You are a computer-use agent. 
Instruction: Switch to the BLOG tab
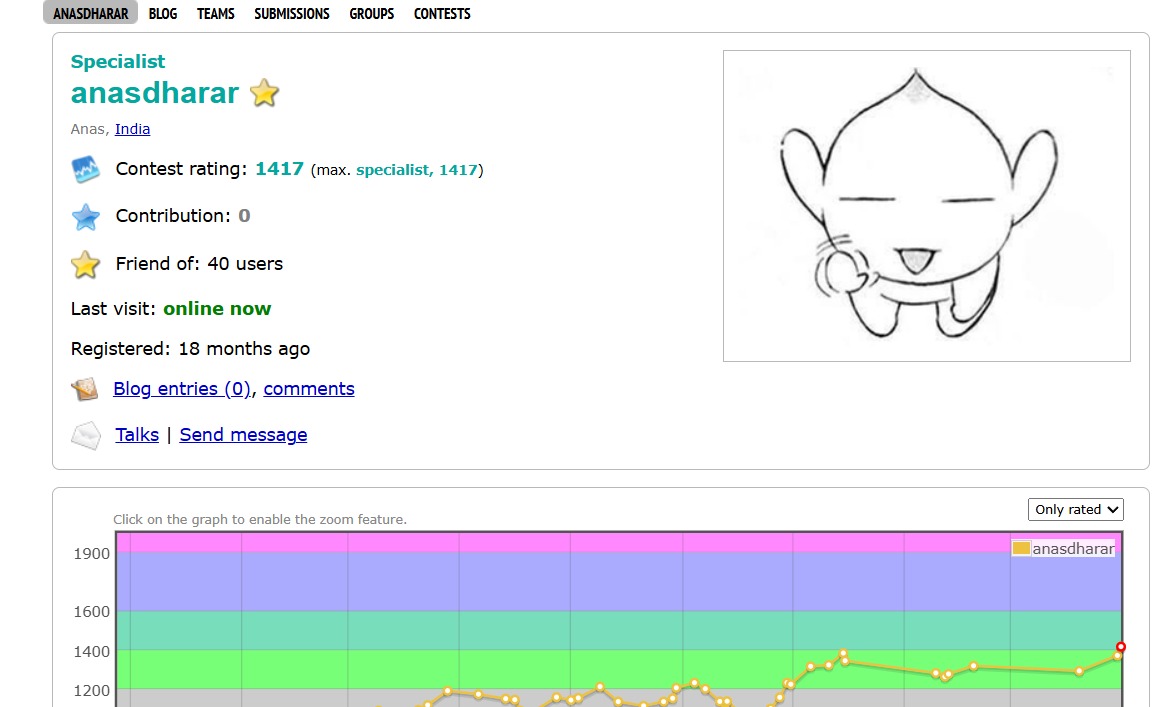point(163,13)
